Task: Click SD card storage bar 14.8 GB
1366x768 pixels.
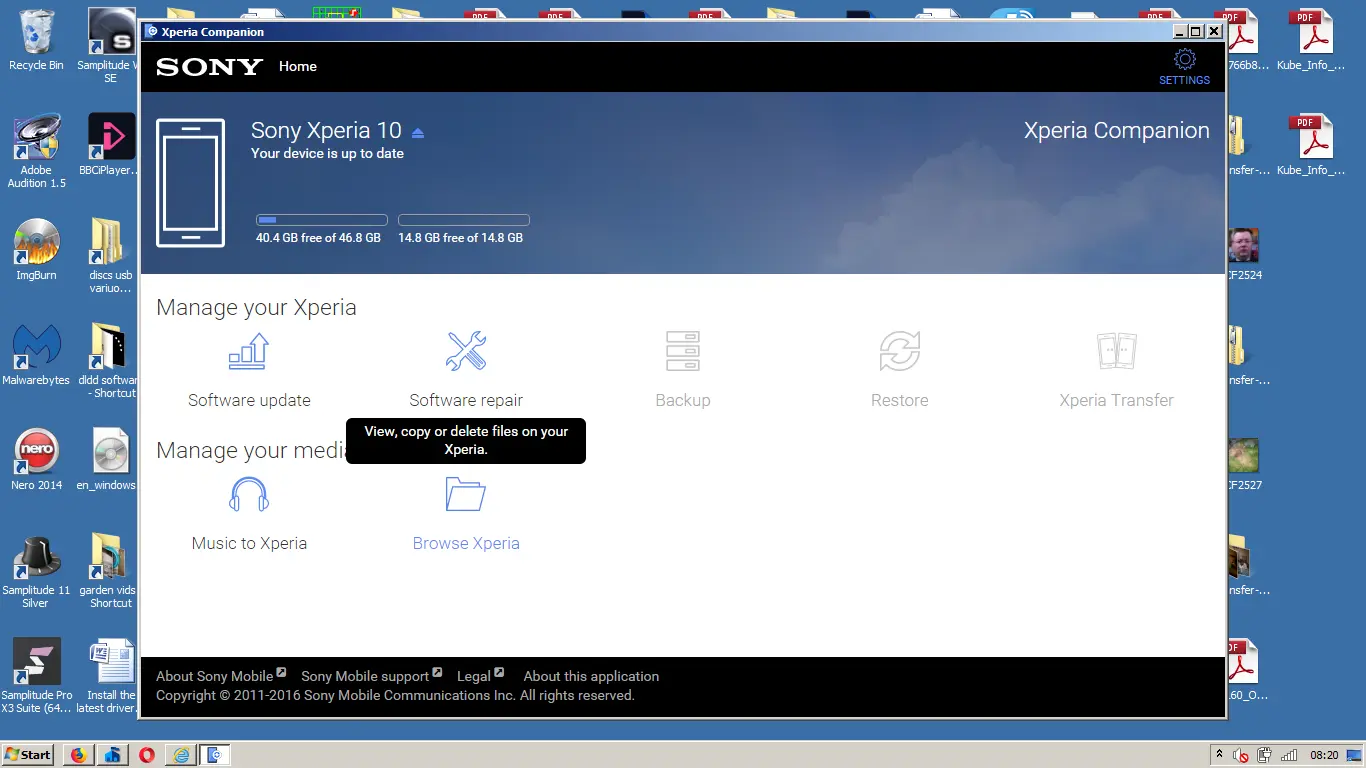Action: coord(464,220)
